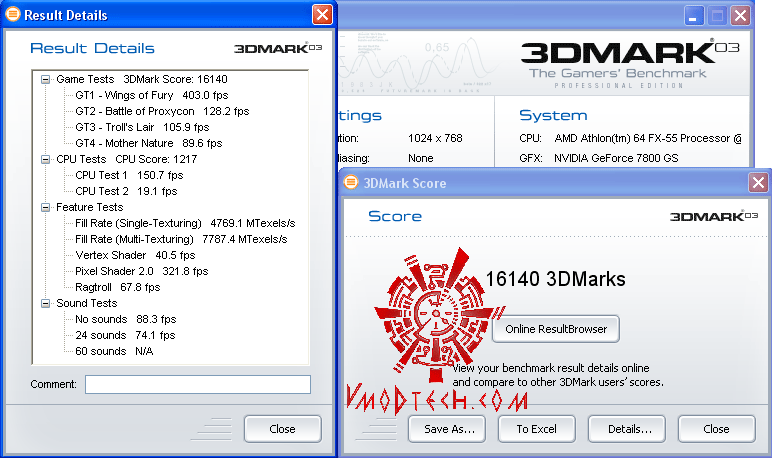Collapse the Game Tests tree node

point(45,79)
